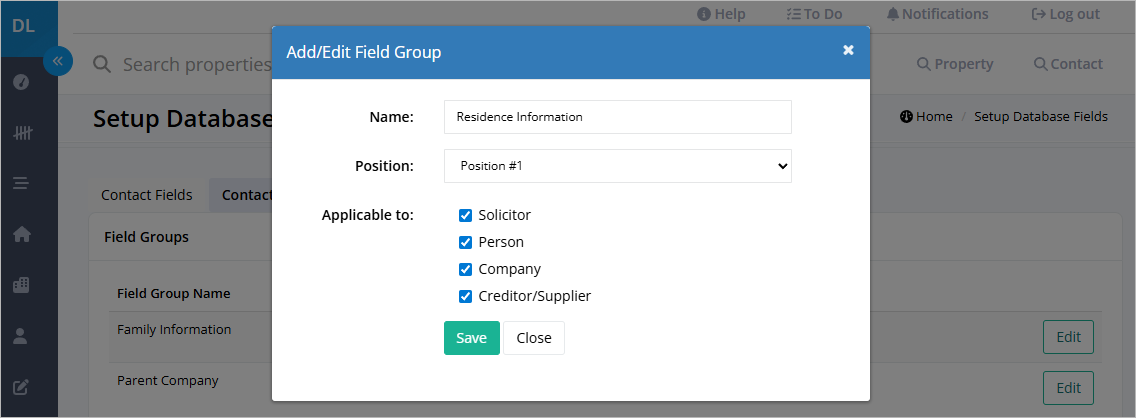Screen dimensions: 1136x418
Task: Click Setup Database Fields breadcrumb
Action: tap(1040, 117)
